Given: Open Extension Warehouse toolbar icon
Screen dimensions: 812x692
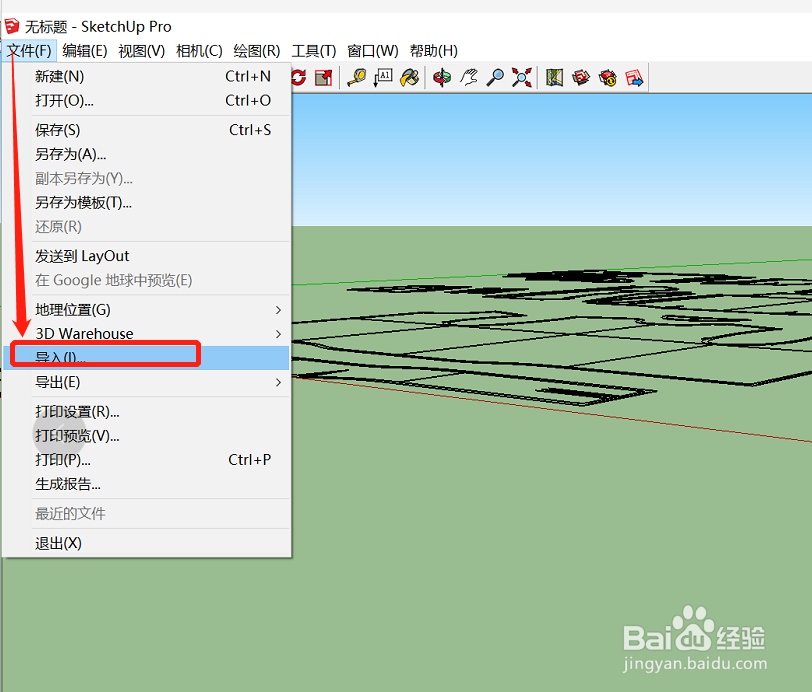Looking at the screenshot, I should (x=607, y=78).
